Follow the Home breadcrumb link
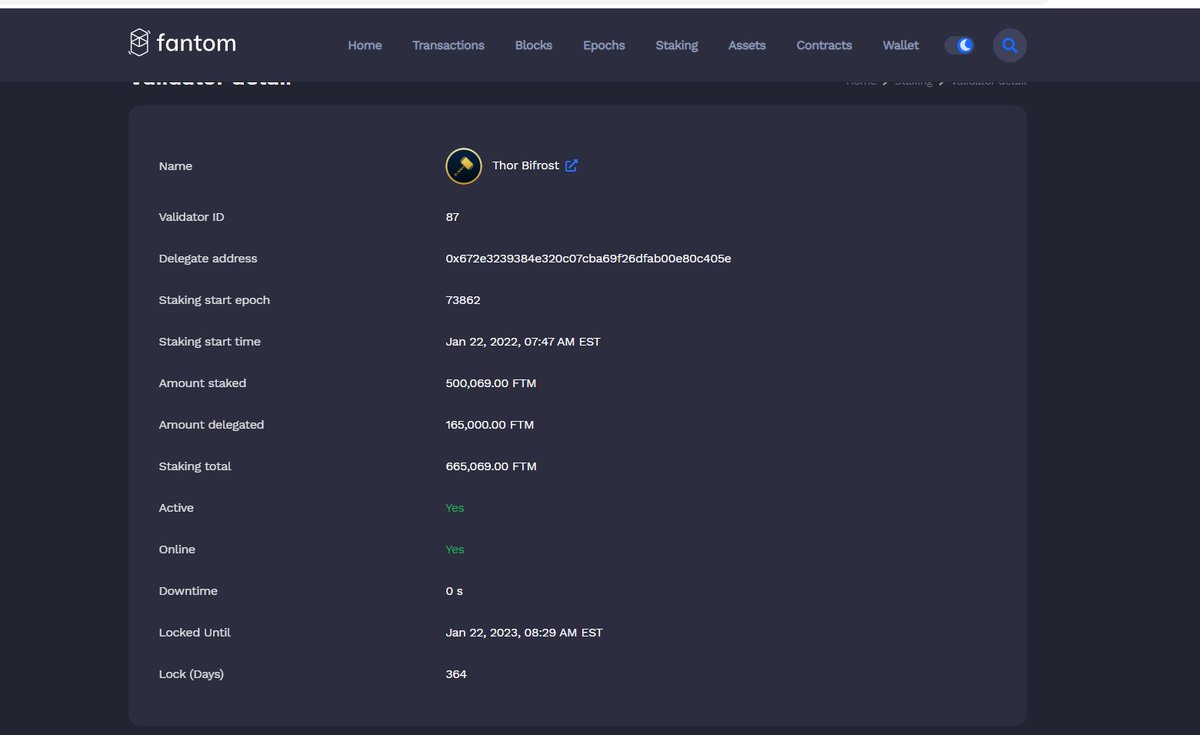Viewport: 1200px width, 735px height. 860,81
